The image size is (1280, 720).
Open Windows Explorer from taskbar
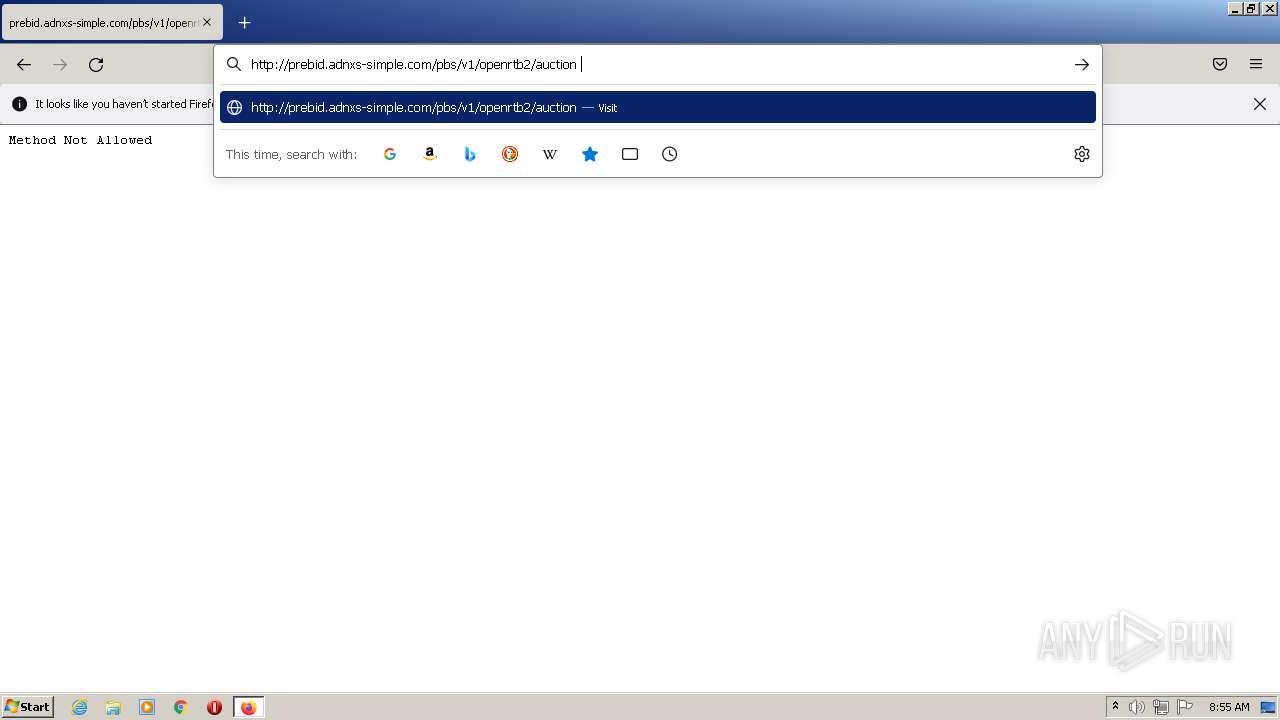coord(113,707)
